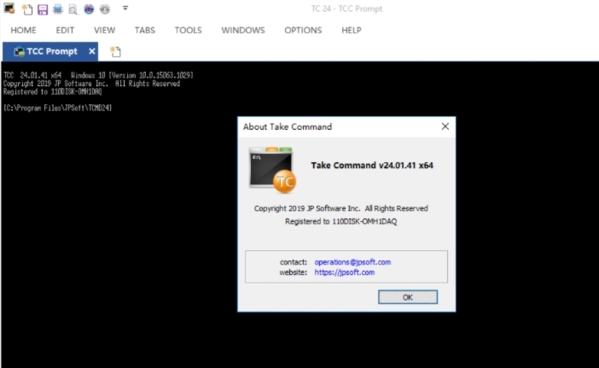Click the gray round toolbar icon

(x=105, y=9)
